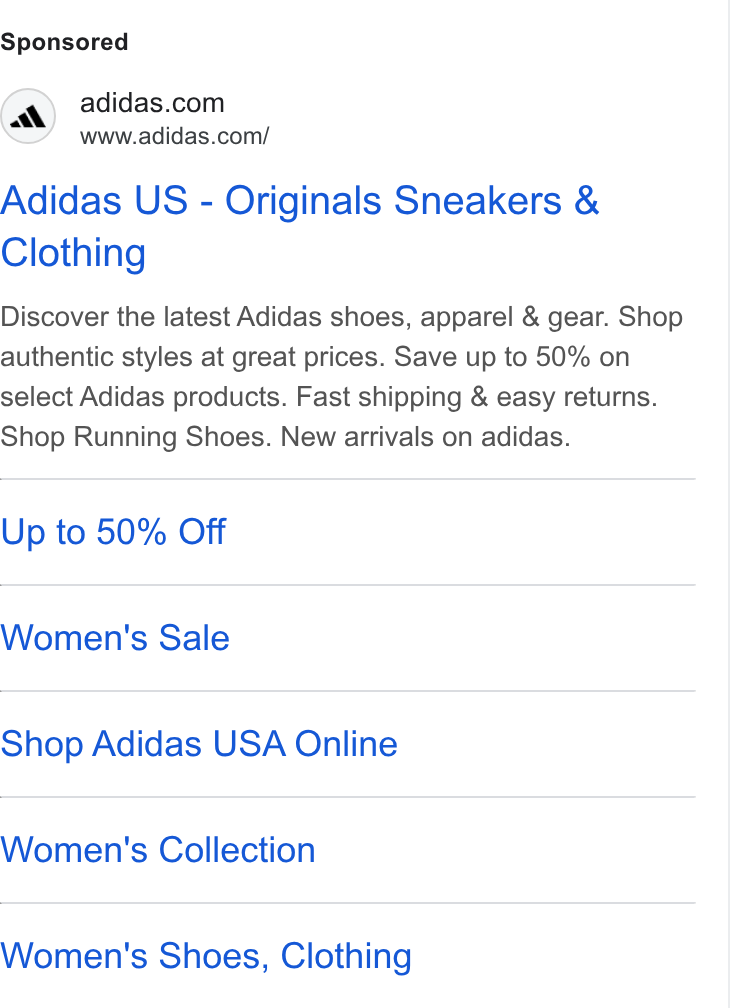Click the Save up to 50% phrase
The width and height of the screenshot is (730, 1008).
[x=492, y=357]
